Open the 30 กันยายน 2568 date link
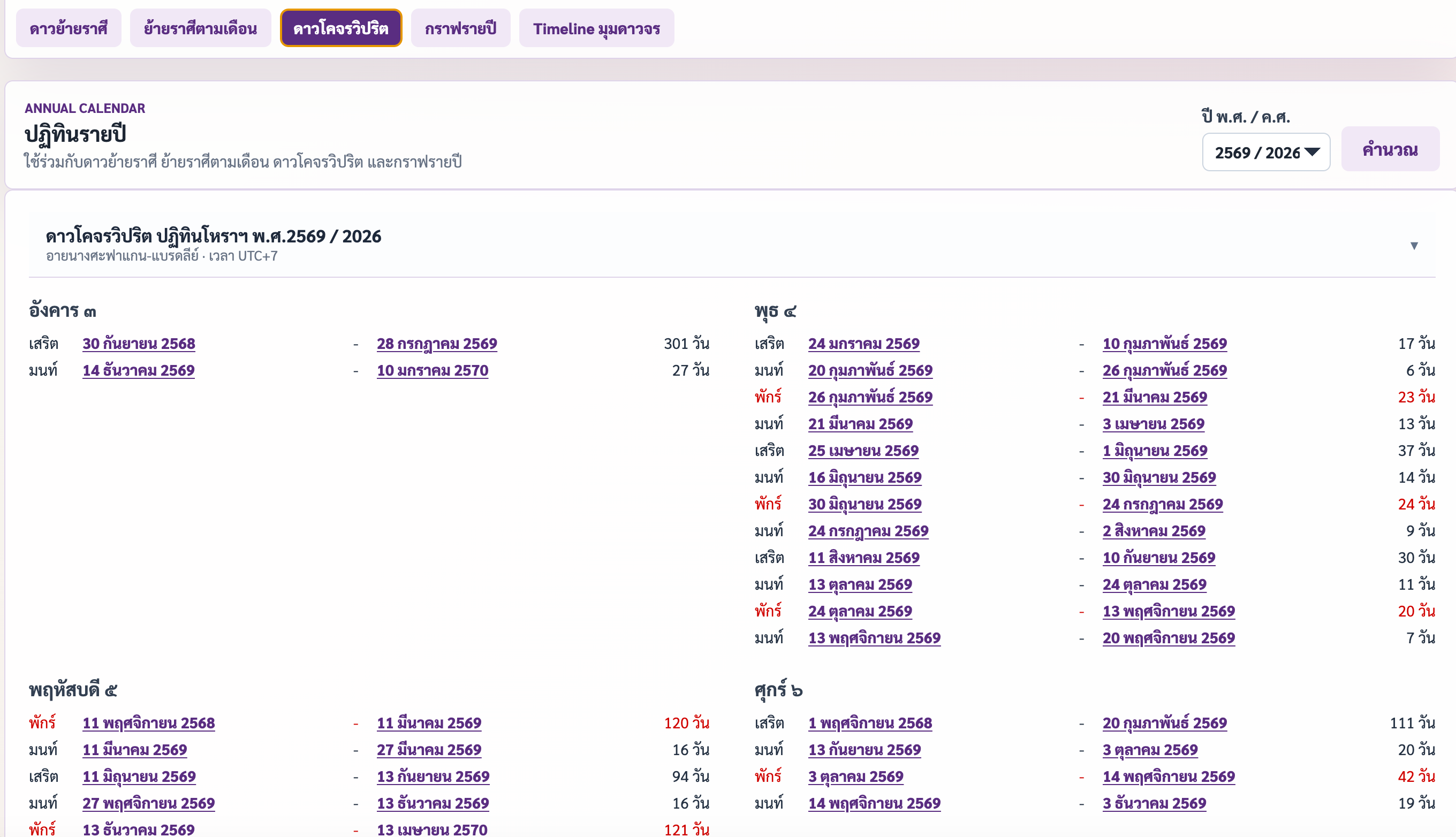 (x=139, y=344)
